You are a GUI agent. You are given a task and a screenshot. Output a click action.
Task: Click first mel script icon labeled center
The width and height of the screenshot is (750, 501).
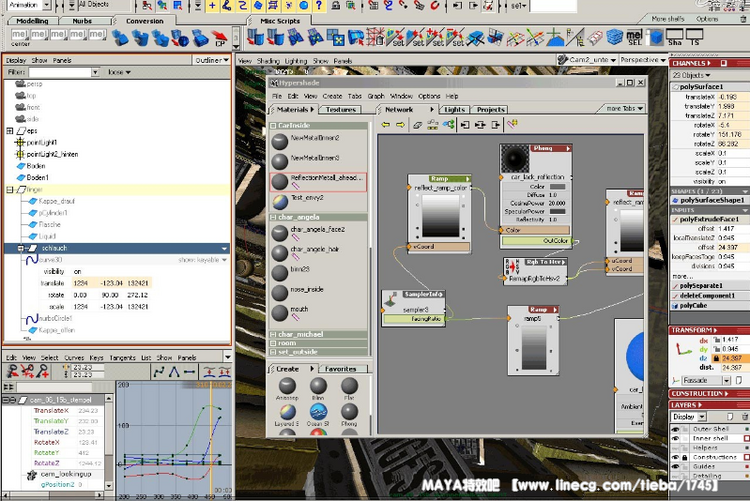20,34
